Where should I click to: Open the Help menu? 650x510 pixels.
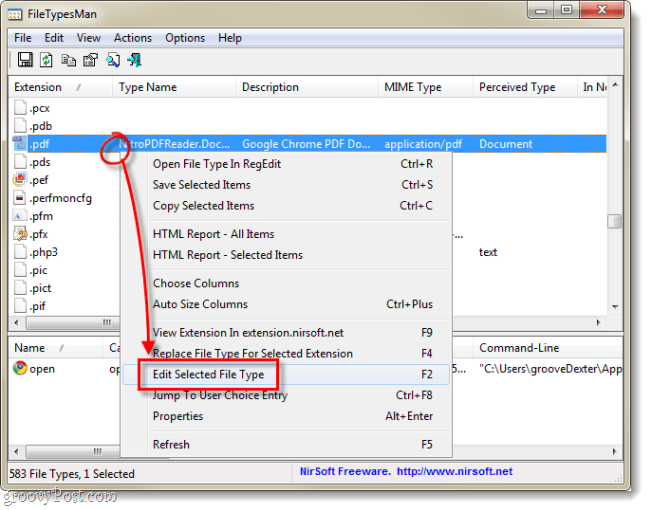(230, 38)
